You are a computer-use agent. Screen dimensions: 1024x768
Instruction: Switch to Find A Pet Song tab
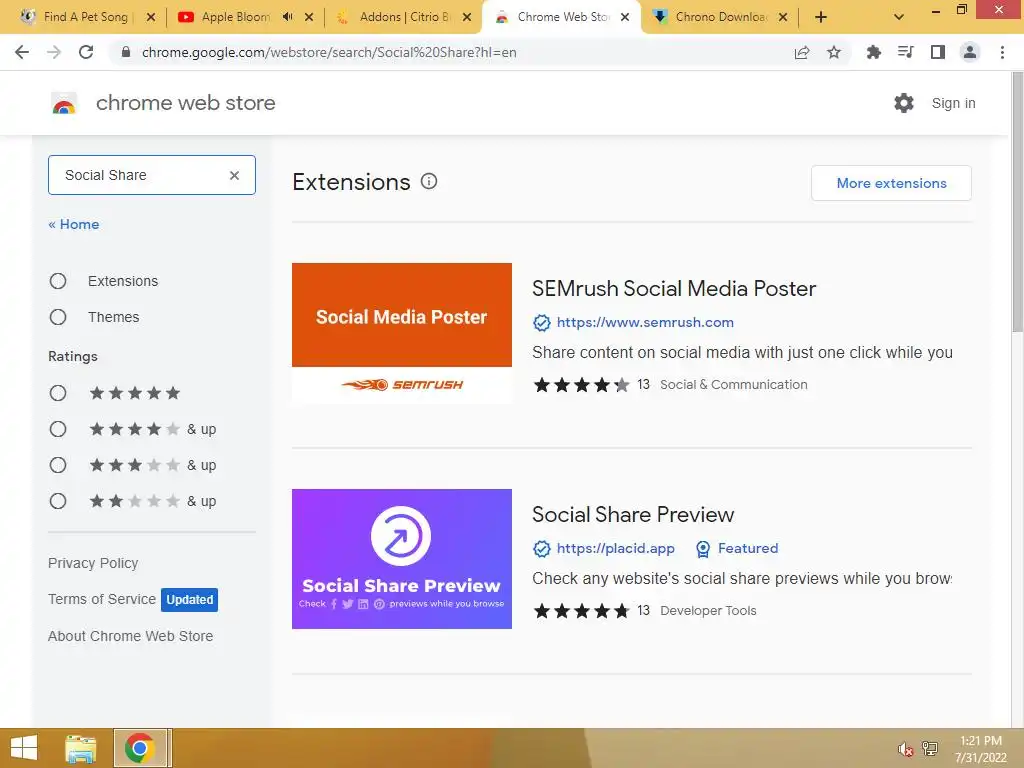tap(86, 17)
